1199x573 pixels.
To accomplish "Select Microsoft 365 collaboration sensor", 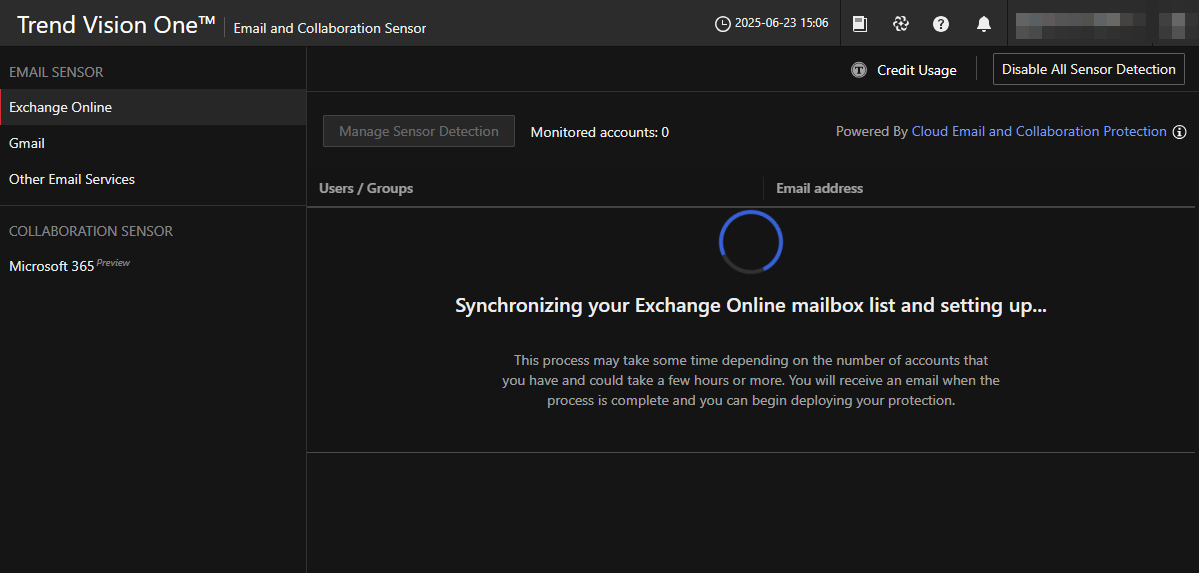I will point(52,266).
